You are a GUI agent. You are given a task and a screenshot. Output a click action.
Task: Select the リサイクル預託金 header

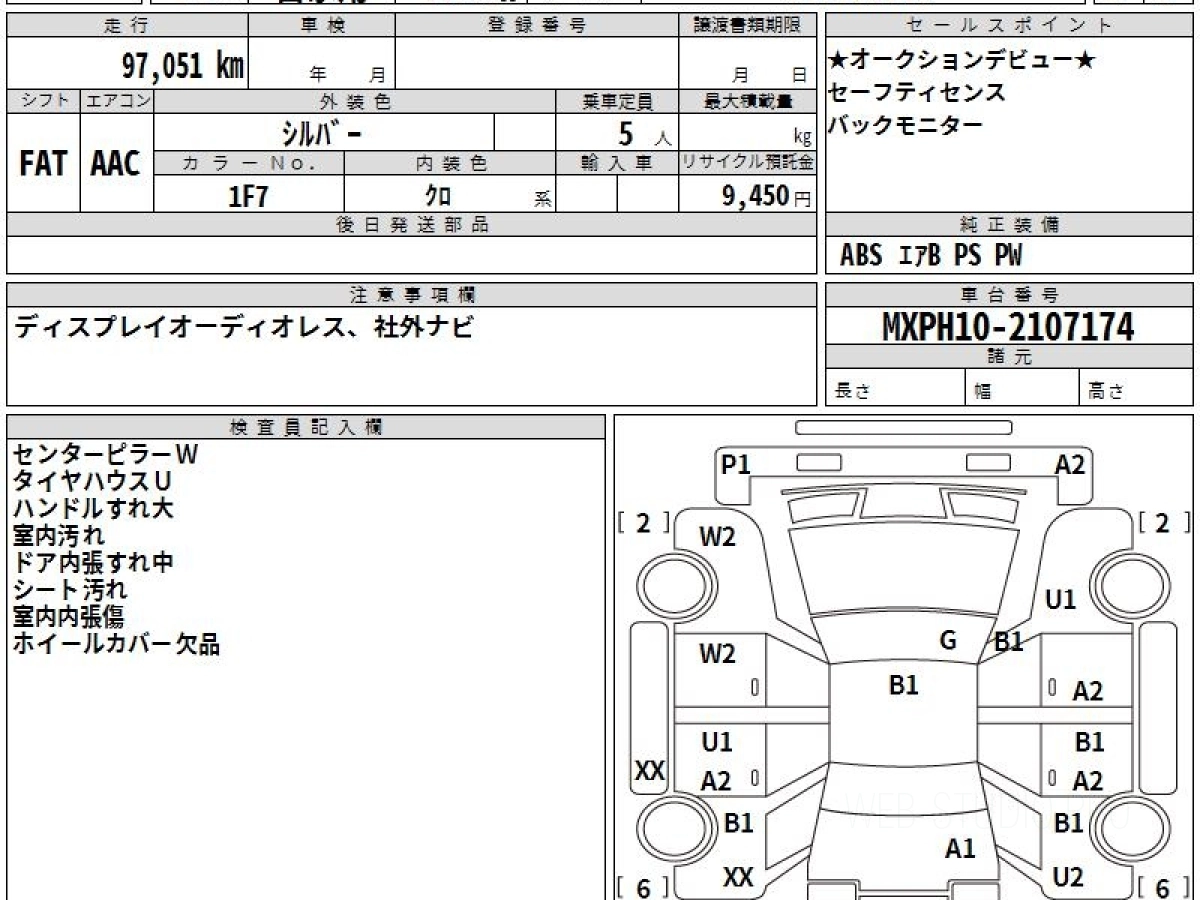747,164
